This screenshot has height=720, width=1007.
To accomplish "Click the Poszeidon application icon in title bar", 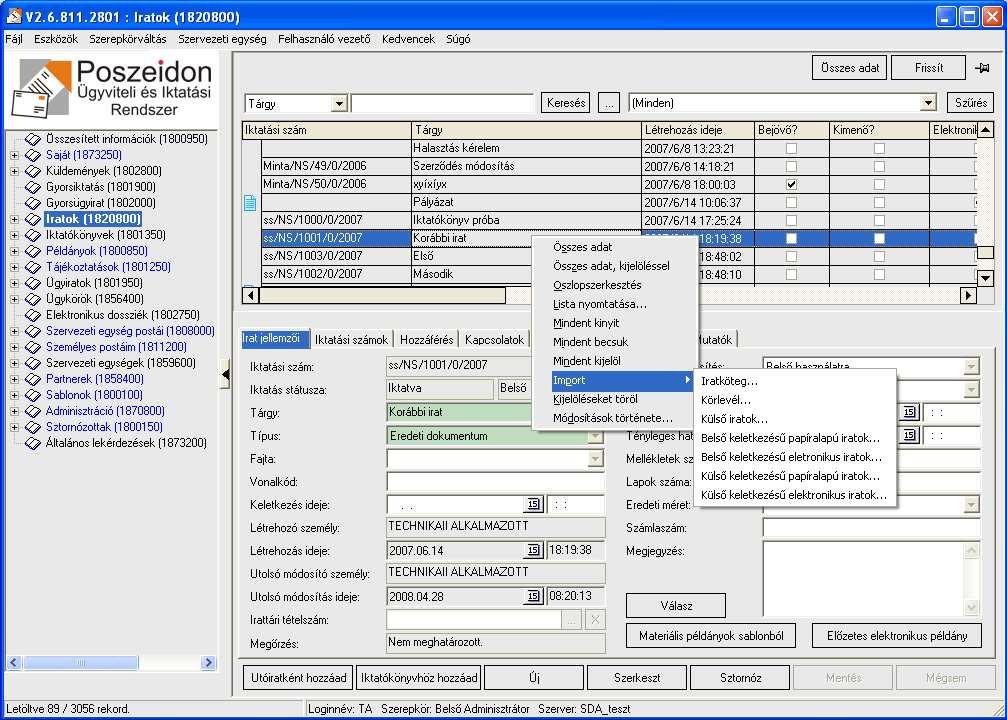I will (x=13, y=16).
